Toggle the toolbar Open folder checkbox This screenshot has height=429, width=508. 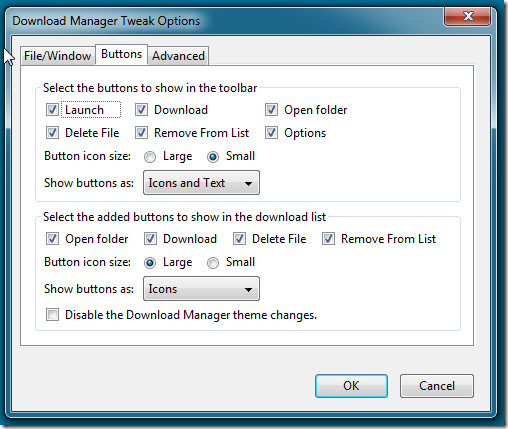click(x=271, y=110)
